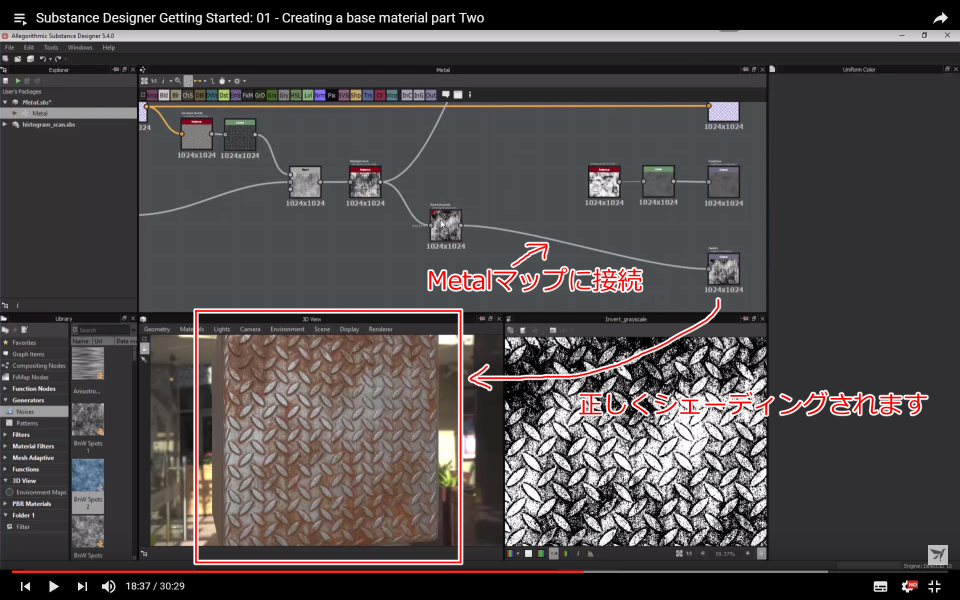Add an FX-Map (FxM) node shortcut
The image size is (960, 600).
248,96
